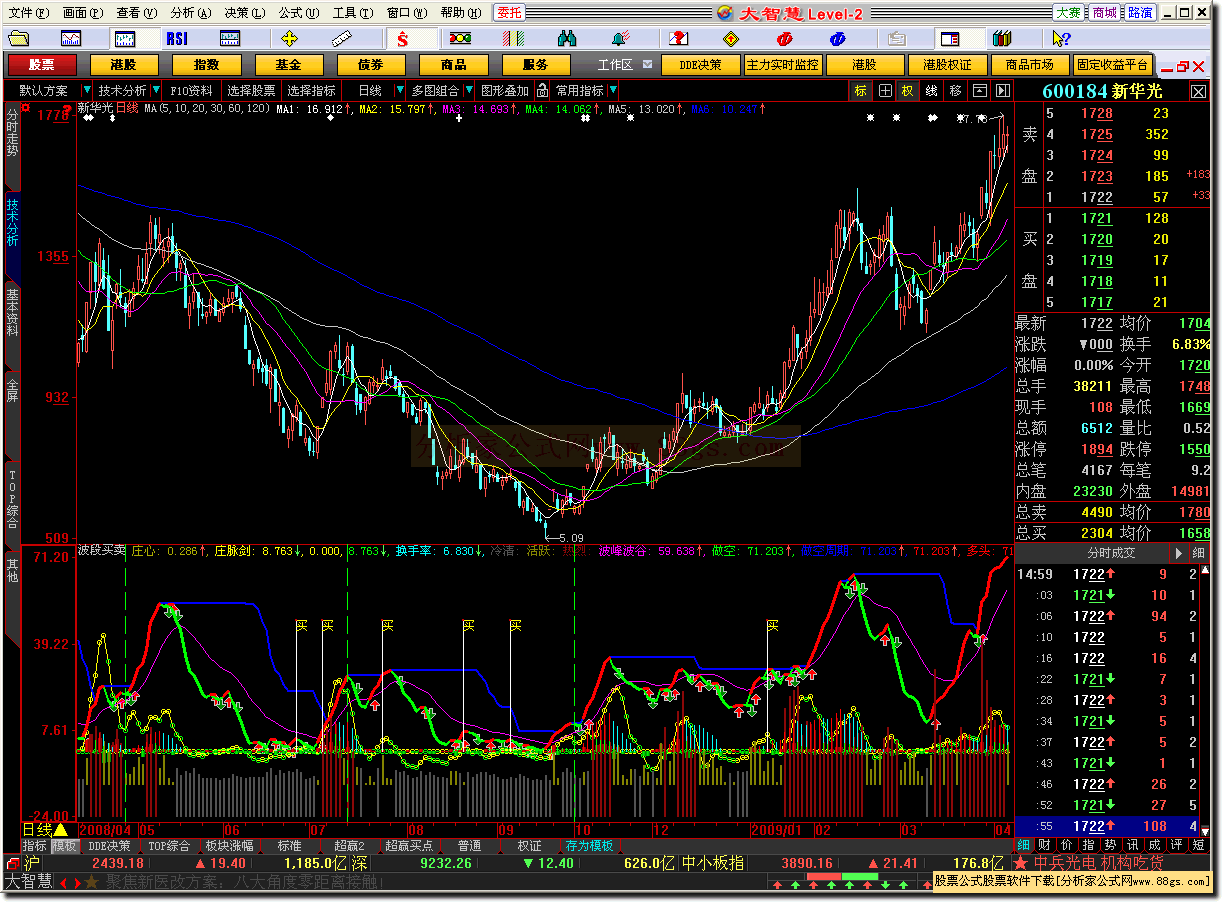Click the DDE决策 yellow button

(701, 64)
